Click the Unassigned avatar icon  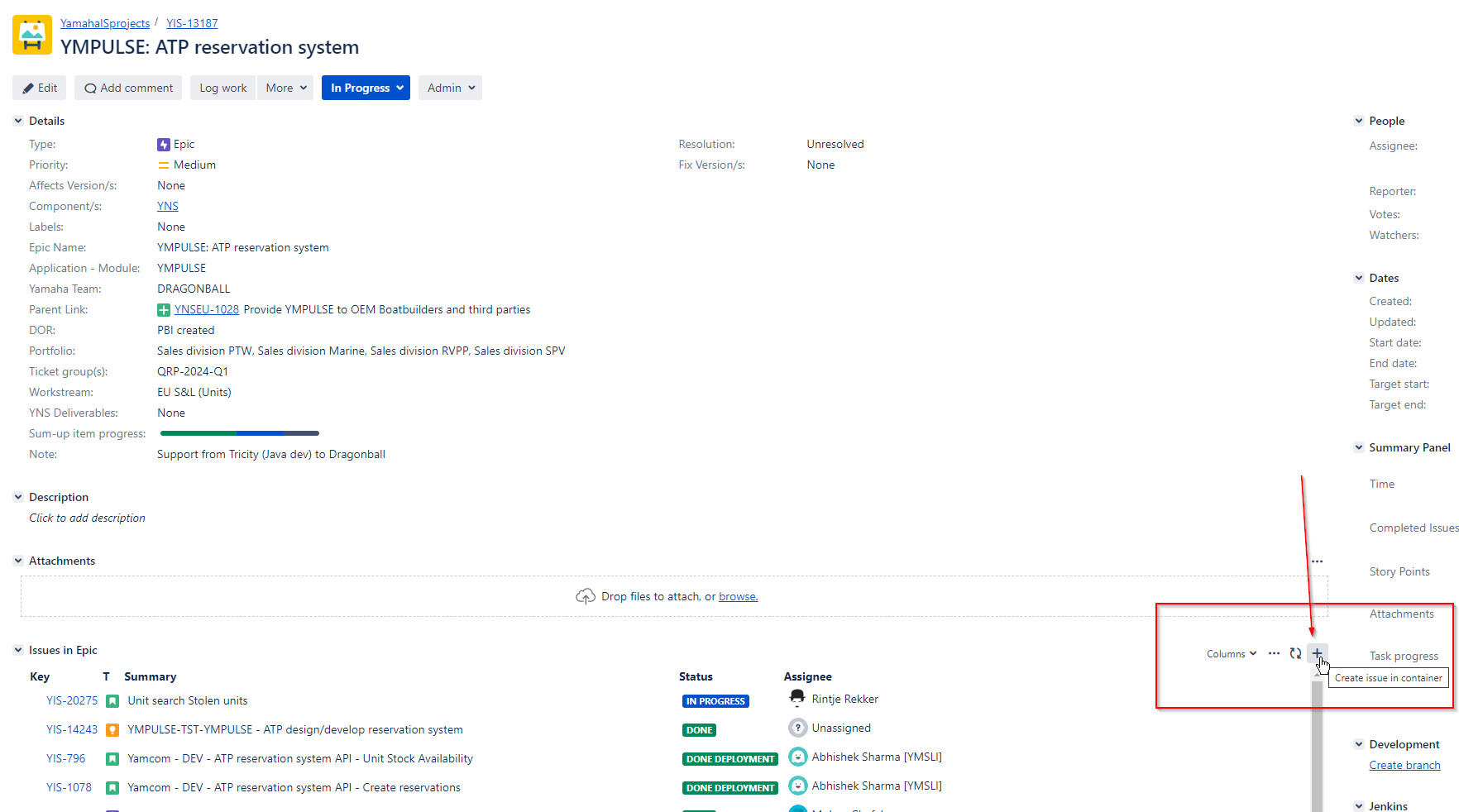[797, 728]
